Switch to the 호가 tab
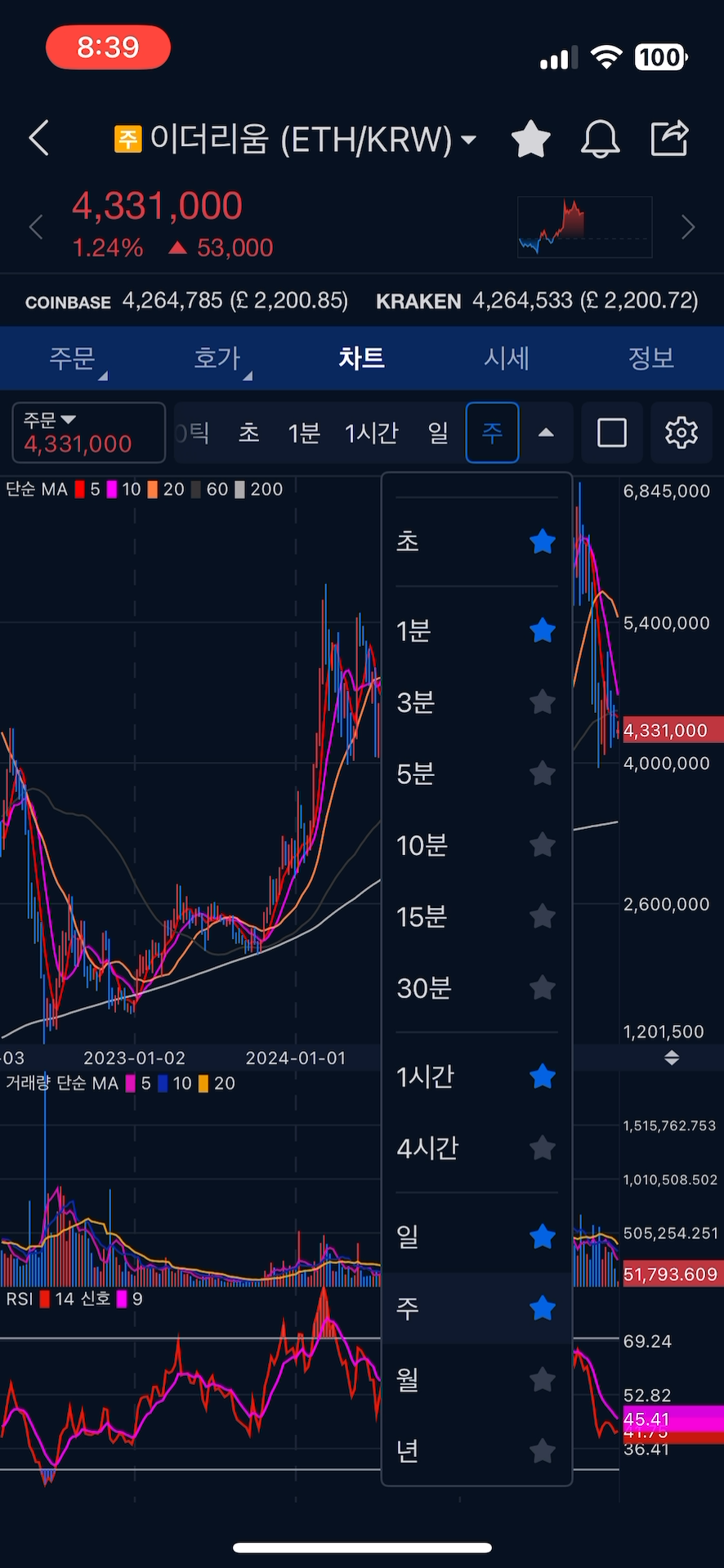 [217, 359]
